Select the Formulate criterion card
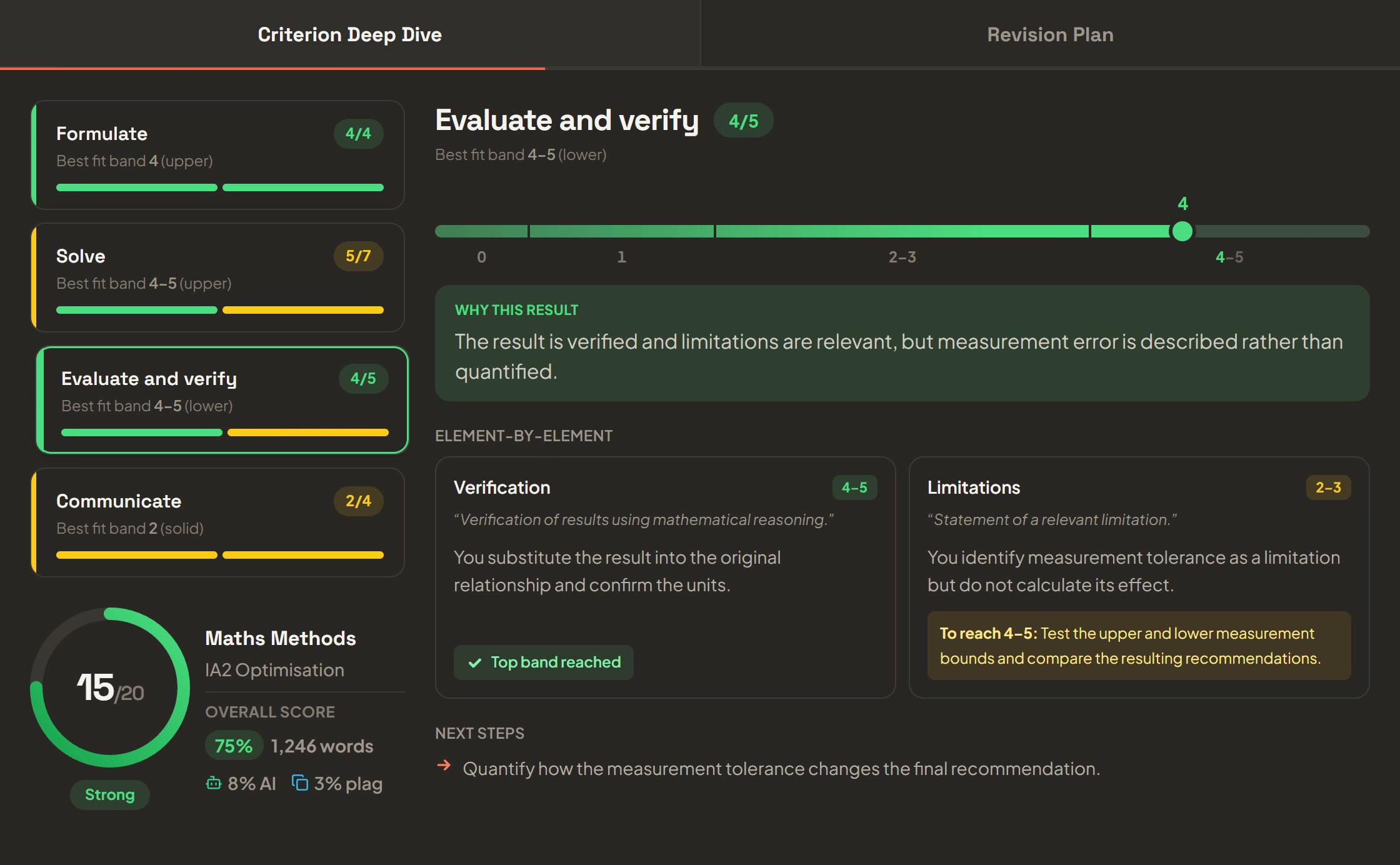The width and height of the screenshot is (1400, 865). (x=218, y=155)
